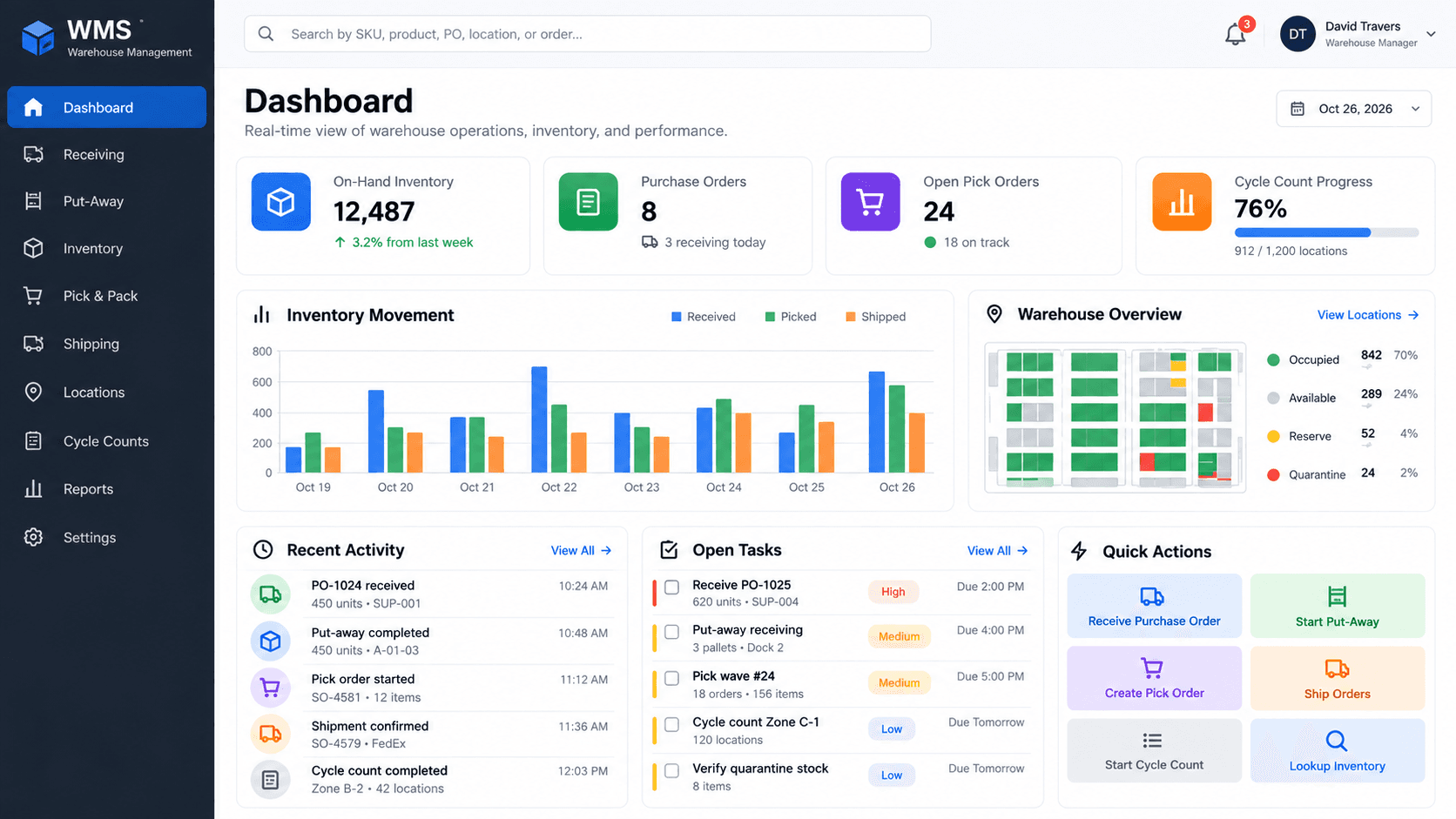The image size is (1456, 819).
Task: Click the On-Hand Inventory box icon
Action: tap(280, 202)
